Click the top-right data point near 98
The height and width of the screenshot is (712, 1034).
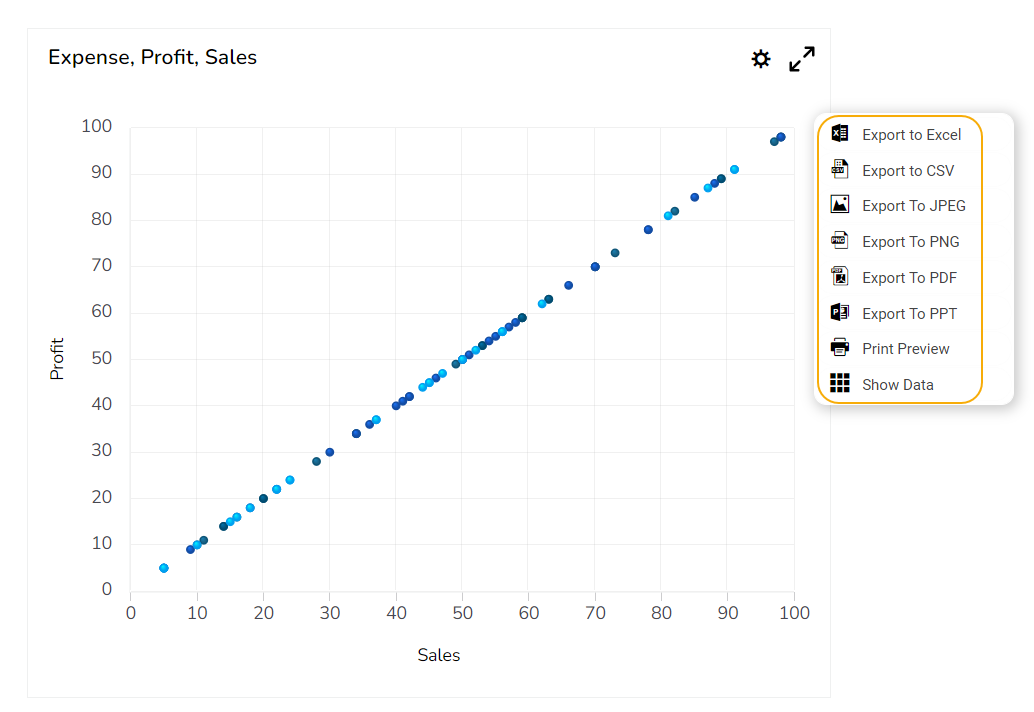tap(781, 137)
